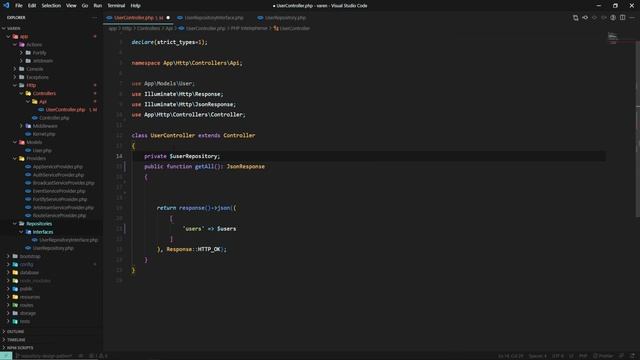
Task: Open Explorer panel more actions ellipsis
Action: click(x=95, y=18)
